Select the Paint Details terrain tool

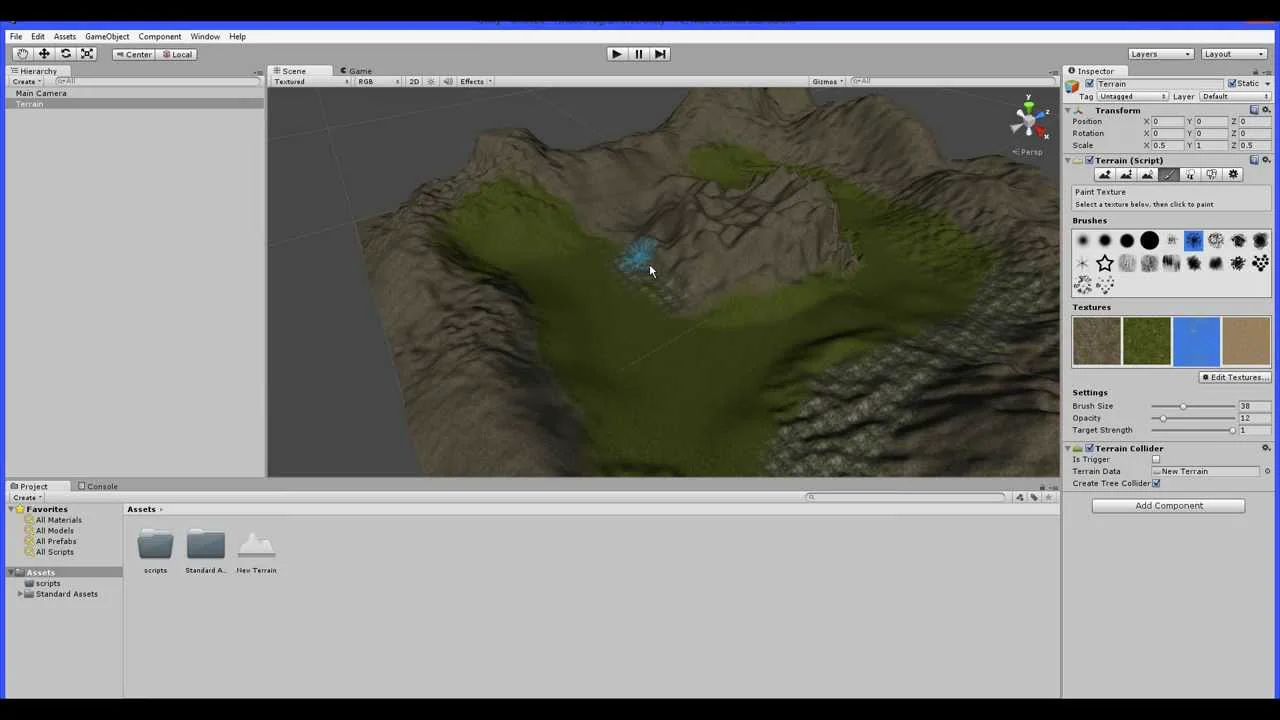click(1211, 175)
